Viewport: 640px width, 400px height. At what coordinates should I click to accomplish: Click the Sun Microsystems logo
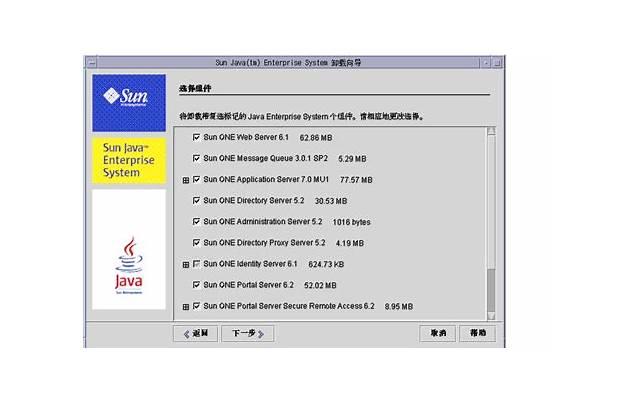point(128,102)
